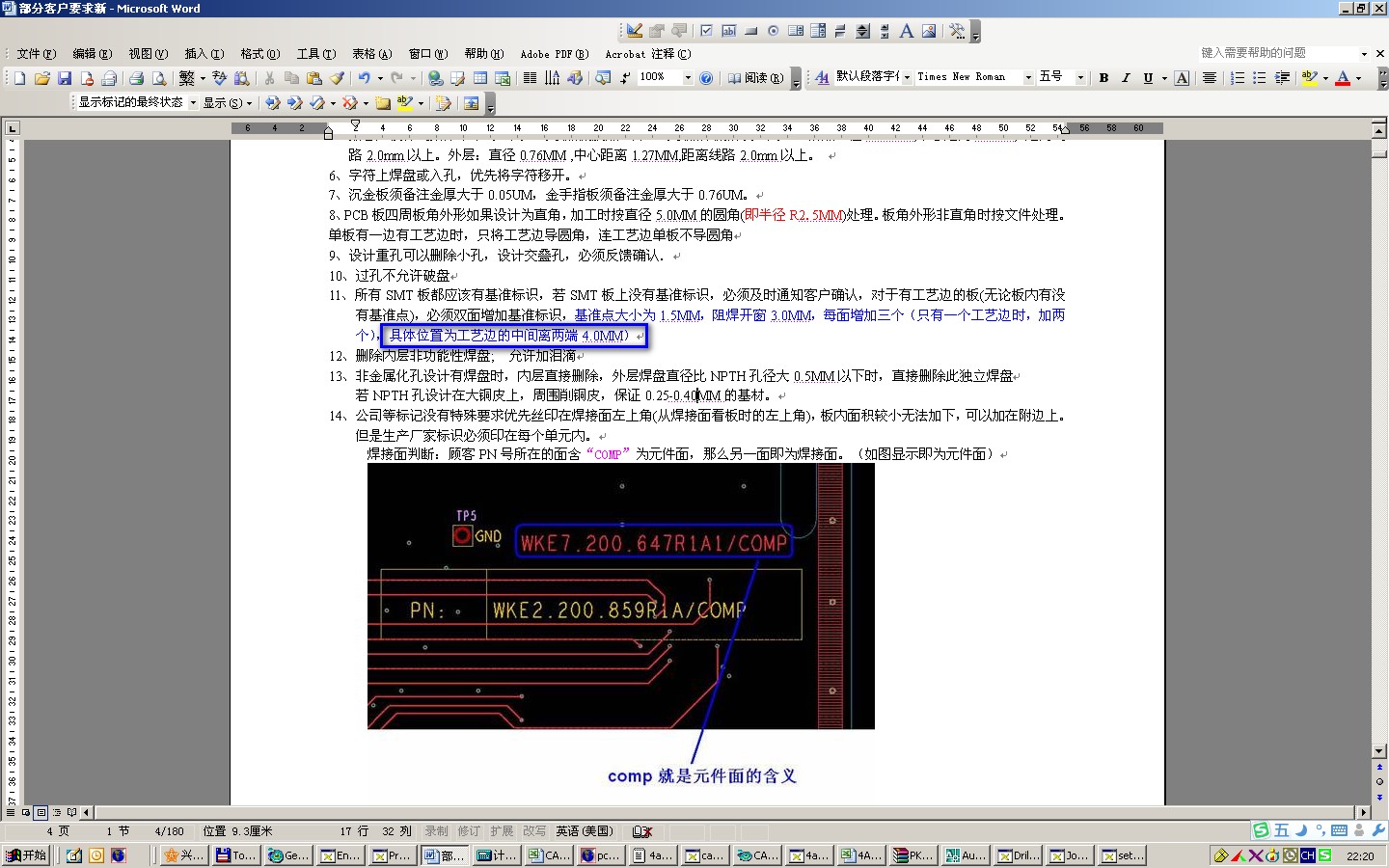Cut the selected text
This screenshot has height=868, width=1389.
click(x=270, y=78)
